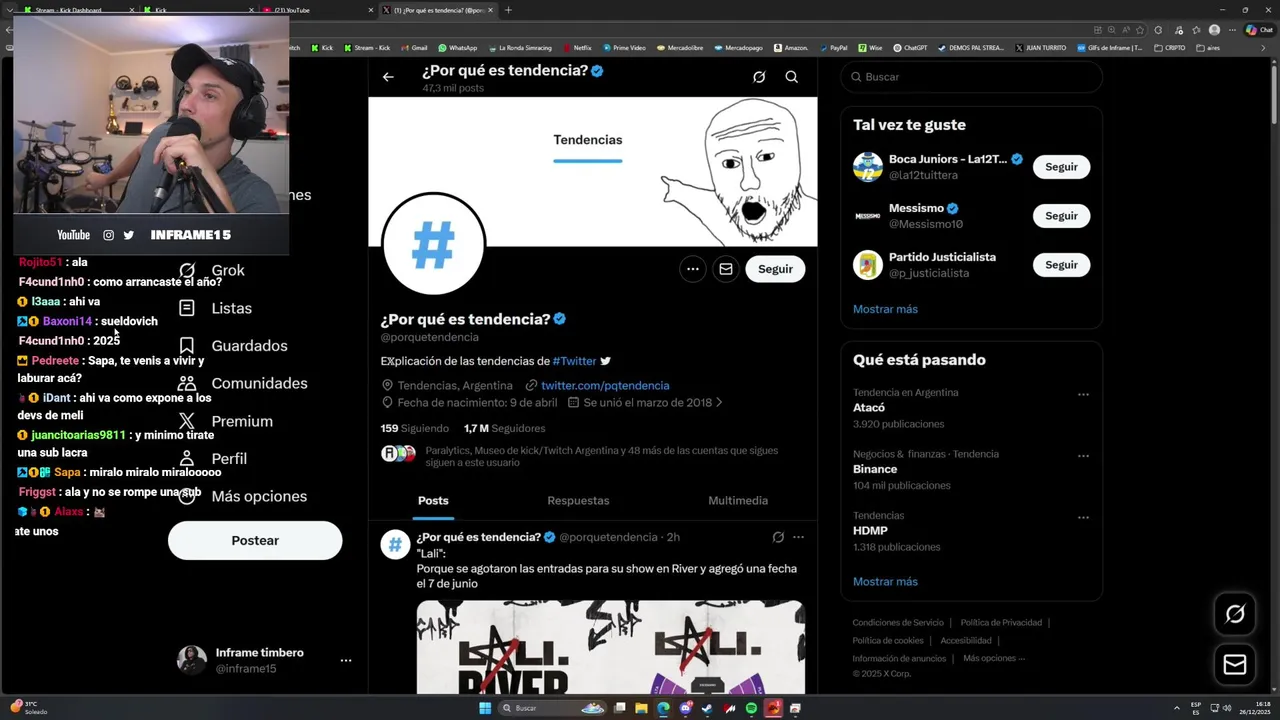Open options dots for the HDMP trend
This screenshot has width=1280, height=720.
(x=1083, y=518)
